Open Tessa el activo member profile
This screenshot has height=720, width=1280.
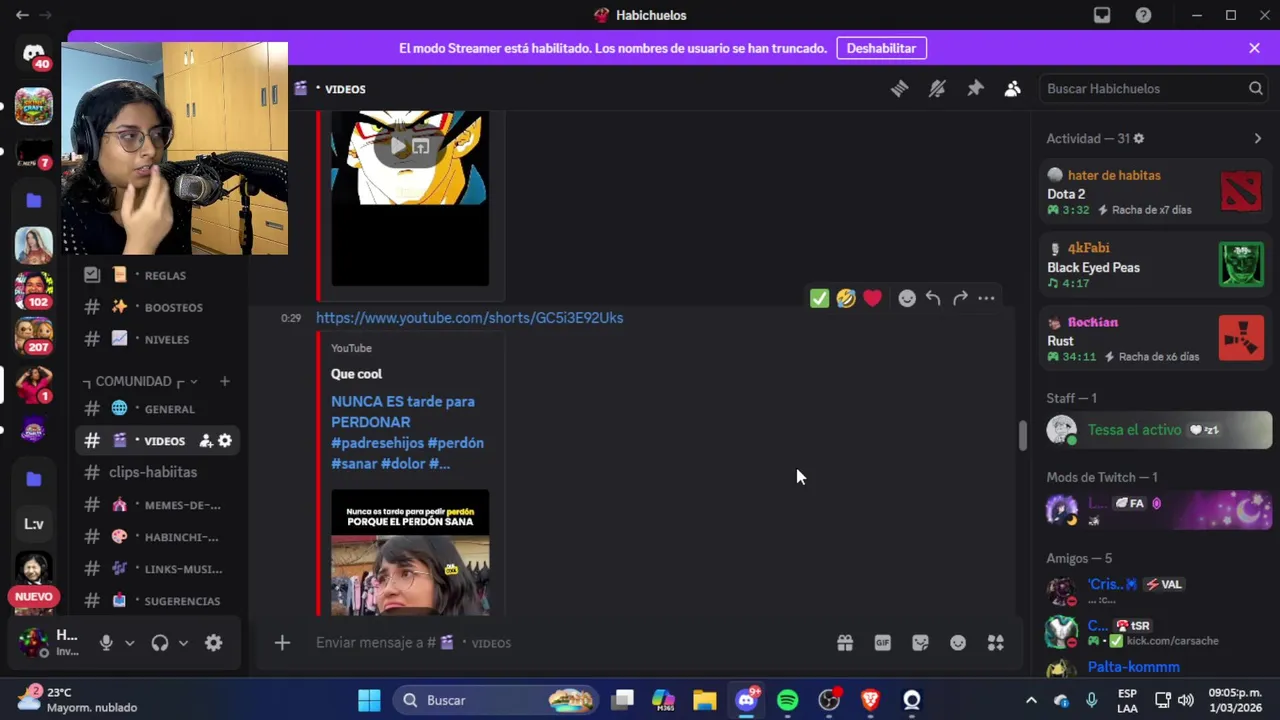[1157, 430]
